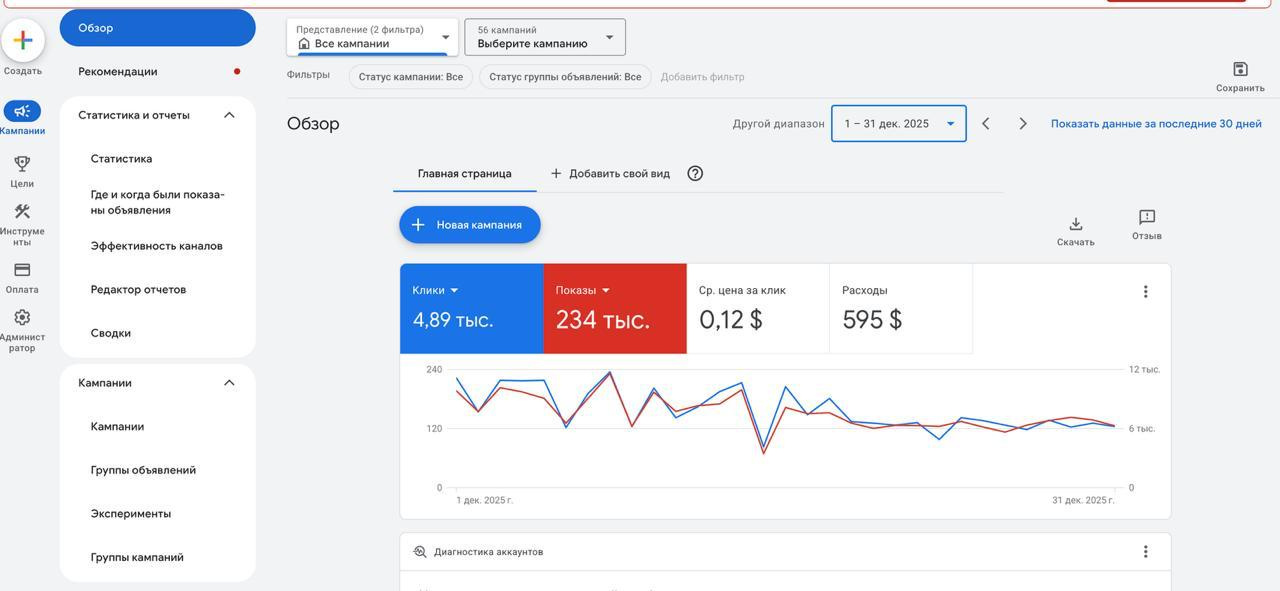Viewport: 1280px width, 591px height.
Task: Open Выберите кампанию dropdown
Action: (545, 37)
